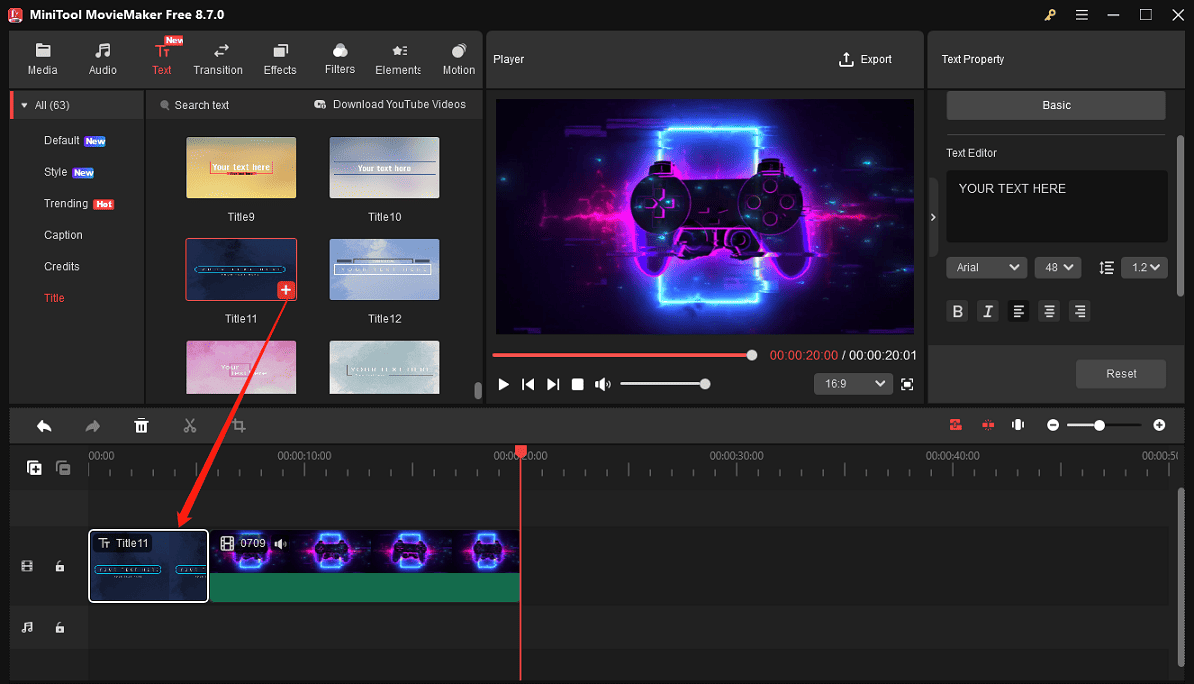This screenshot has width=1194, height=684.
Task: Select the Title9 thumbnail
Action: point(241,168)
